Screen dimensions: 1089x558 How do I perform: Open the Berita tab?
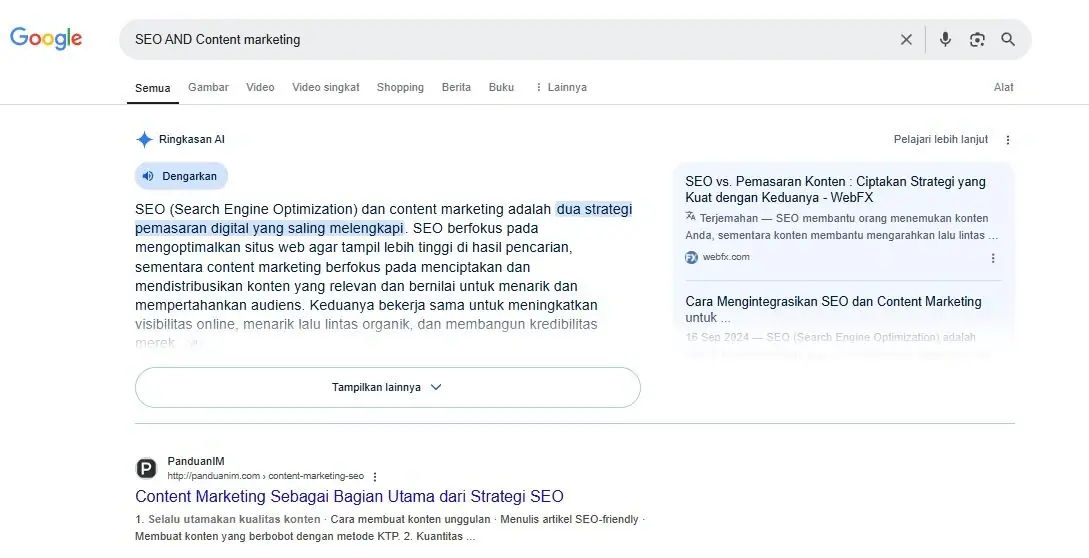[456, 87]
